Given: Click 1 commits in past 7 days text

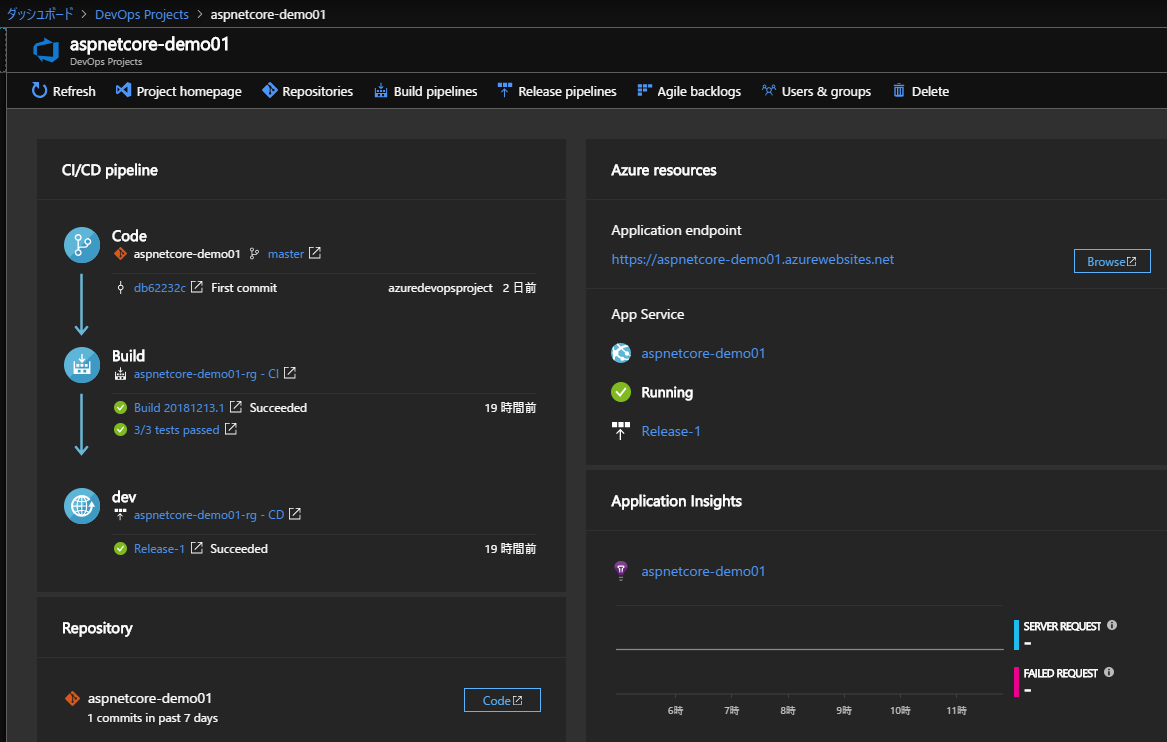Looking at the screenshot, I should (x=153, y=718).
